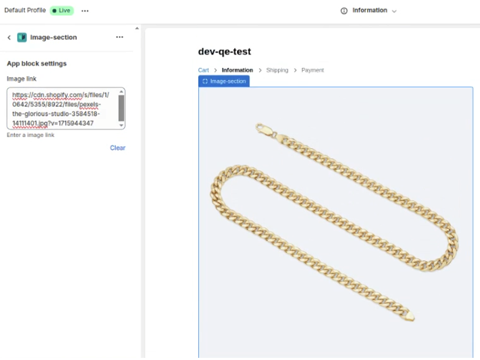Collapse the sidebar with the small up arrow
480x360 pixels.
[137, 28]
